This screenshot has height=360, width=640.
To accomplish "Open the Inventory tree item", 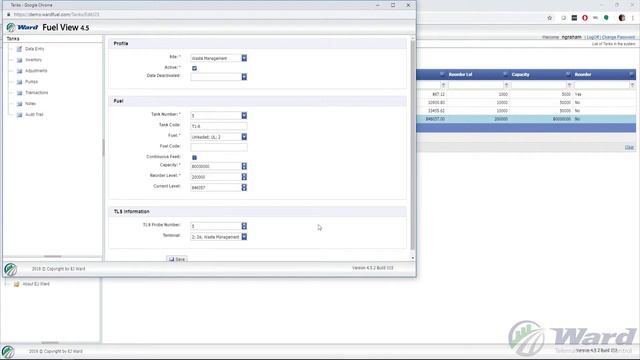I will [33, 60].
